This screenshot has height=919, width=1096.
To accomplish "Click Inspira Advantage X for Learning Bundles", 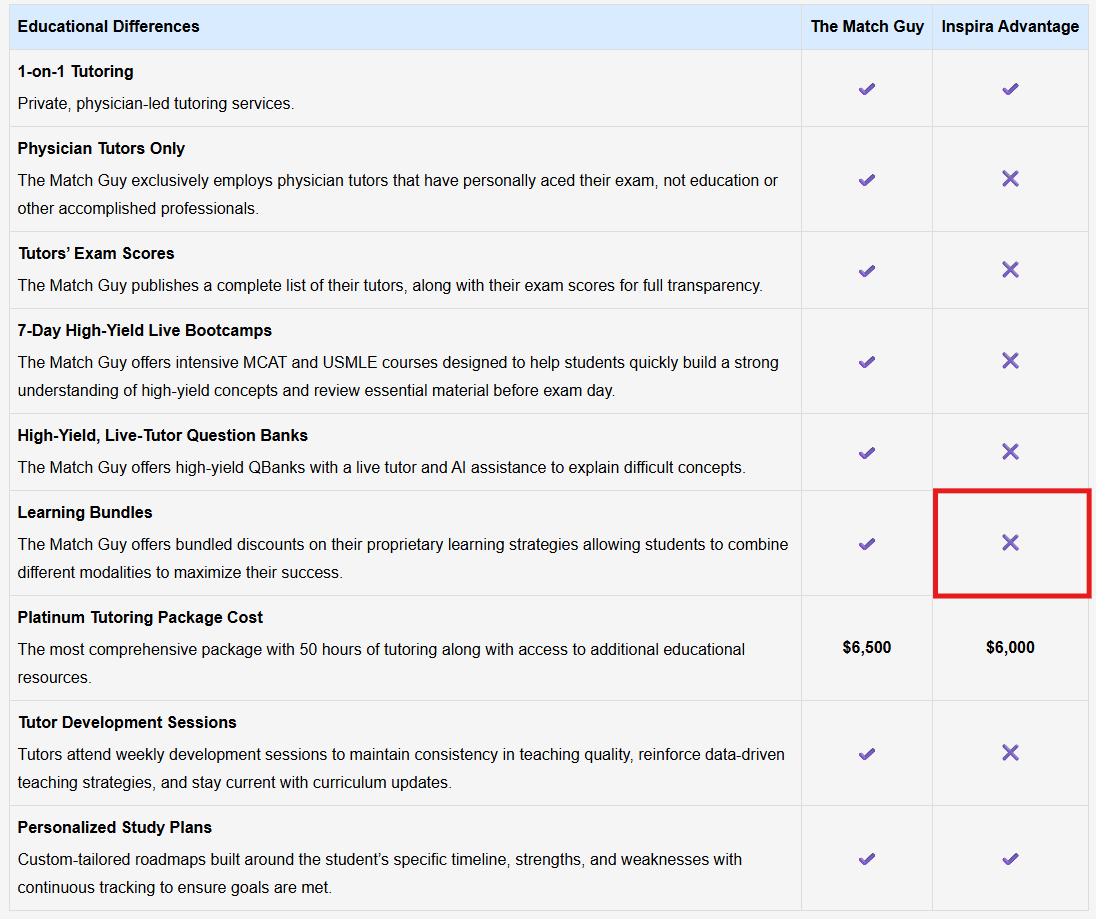I will [1010, 542].
